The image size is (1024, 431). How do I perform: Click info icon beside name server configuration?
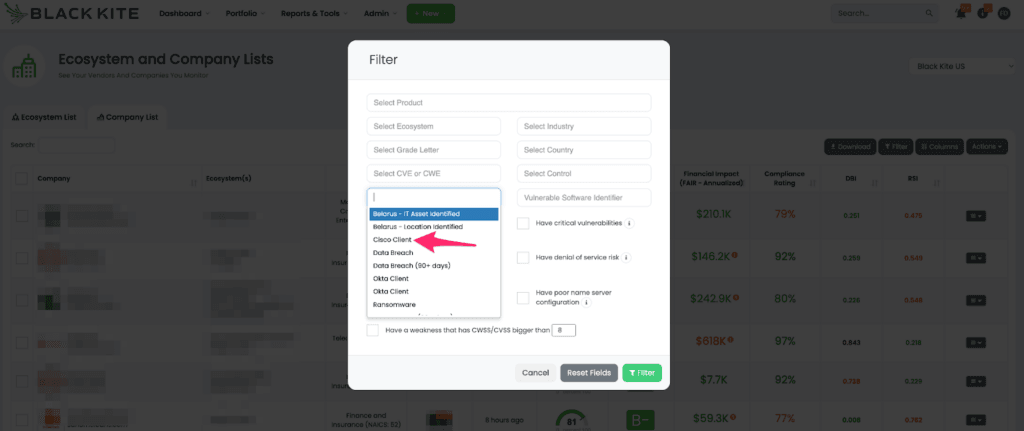pos(586,302)
